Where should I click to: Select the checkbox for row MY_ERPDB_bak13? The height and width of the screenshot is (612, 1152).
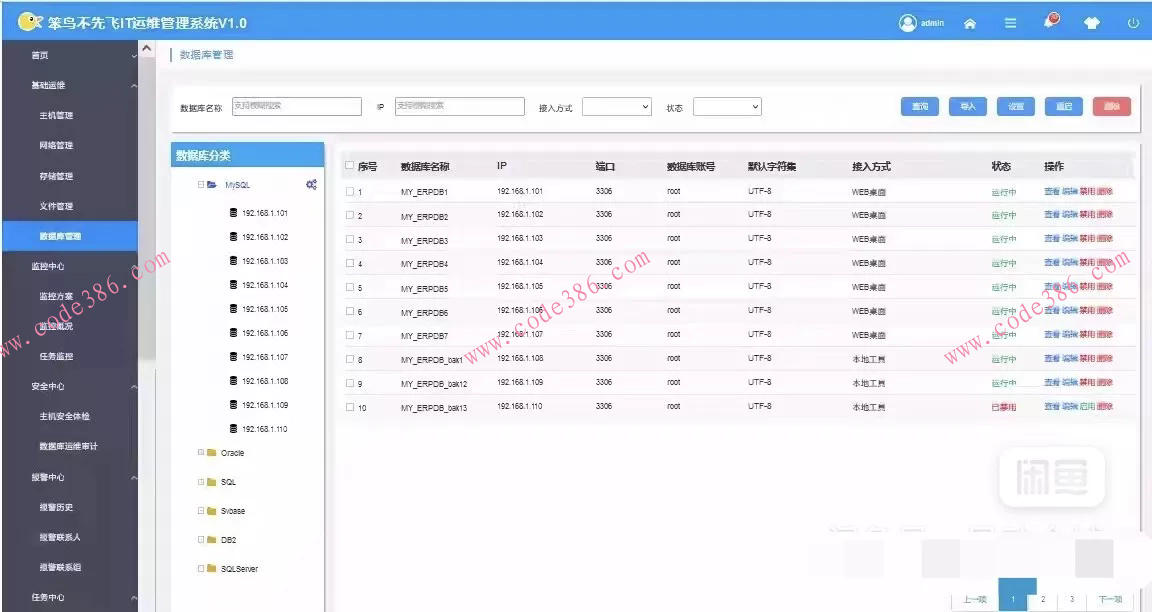[x=350, y=407]
